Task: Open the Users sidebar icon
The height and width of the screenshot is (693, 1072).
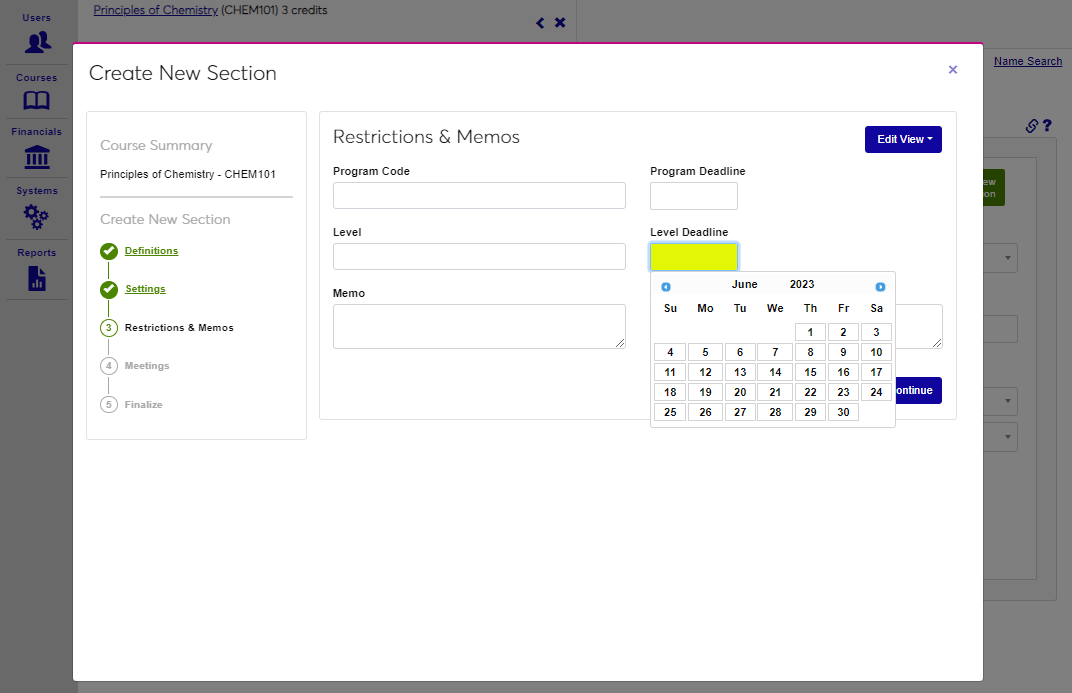Action: [x=38, y=42]
